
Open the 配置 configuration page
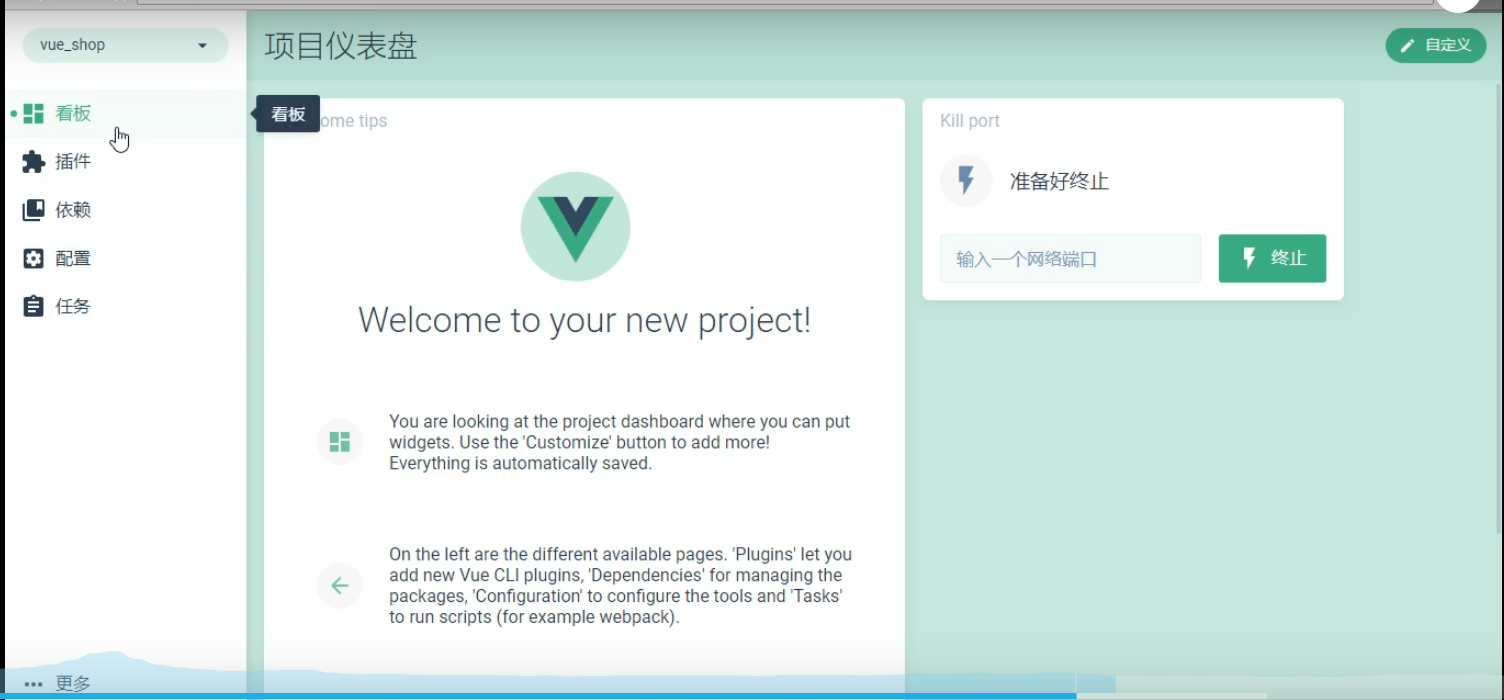tap(125, 258)
